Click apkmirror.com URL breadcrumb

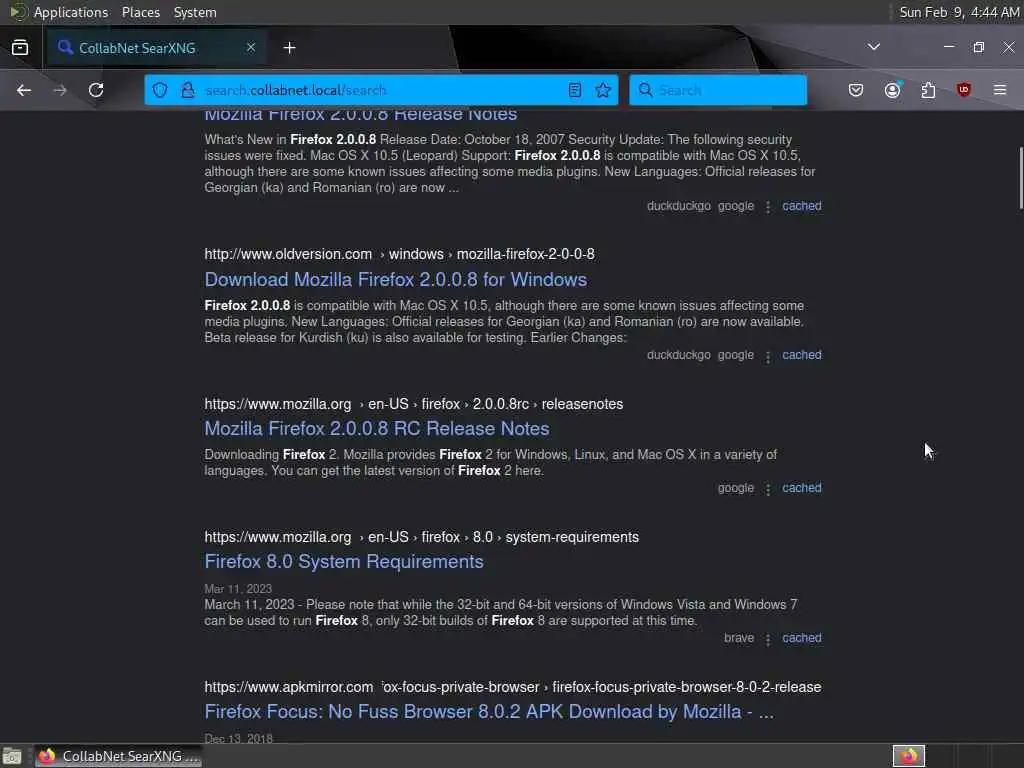[x=513, y=687]
